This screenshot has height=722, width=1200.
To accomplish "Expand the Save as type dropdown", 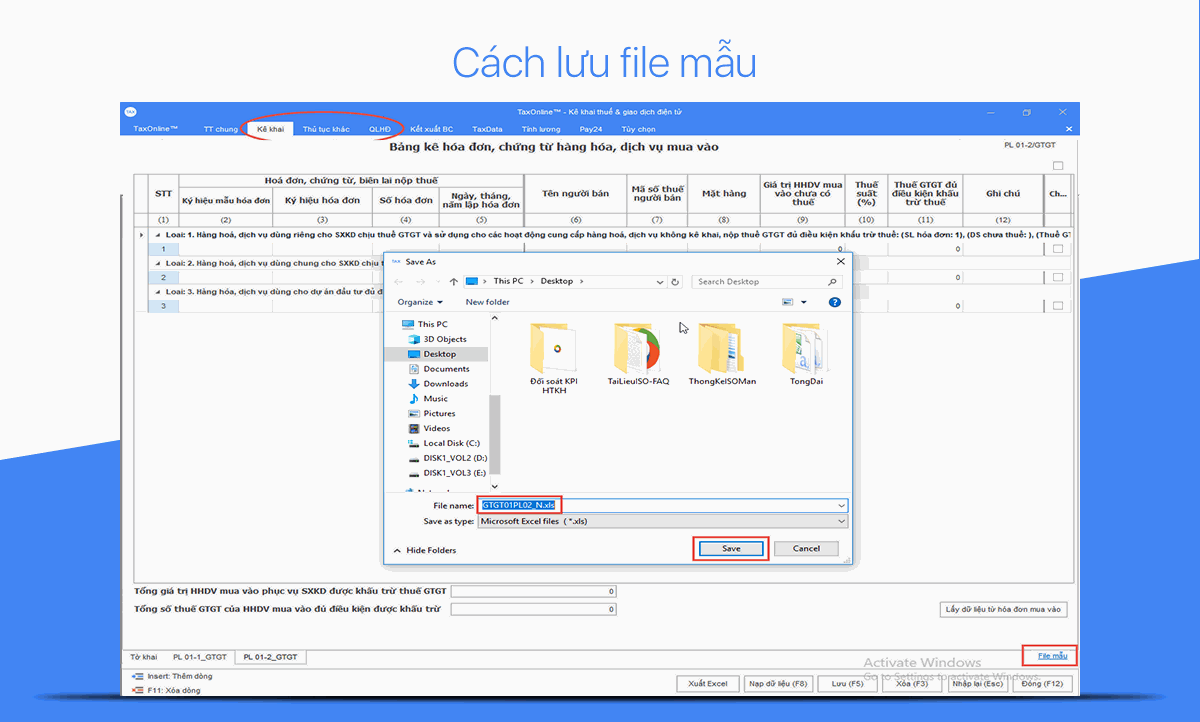I will coord(841,521).
